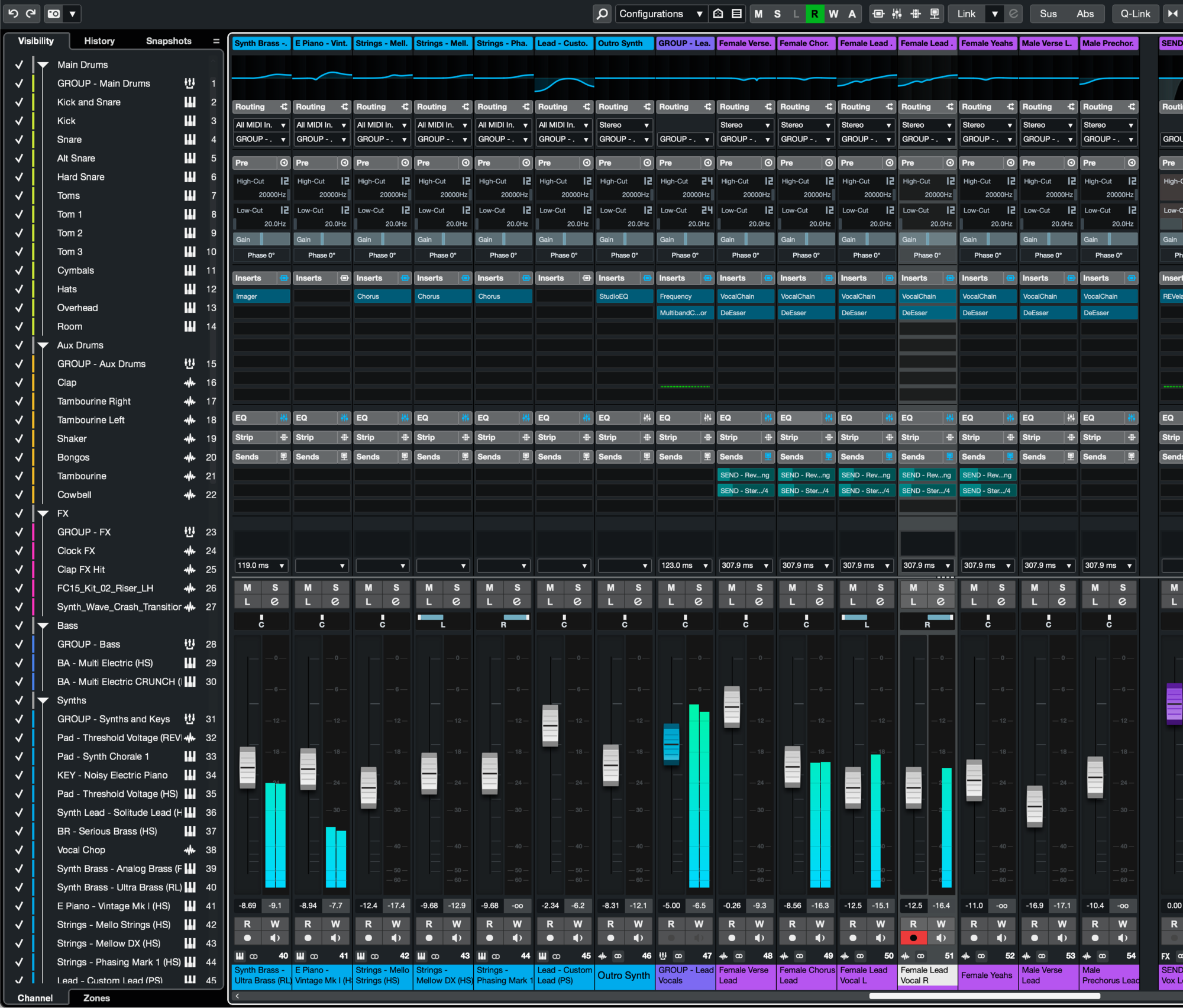Click the speaker monitor icon under E Piano fader
Image resolution: width=1183 pixels, height=1008 pixels.
pos(335,938)
